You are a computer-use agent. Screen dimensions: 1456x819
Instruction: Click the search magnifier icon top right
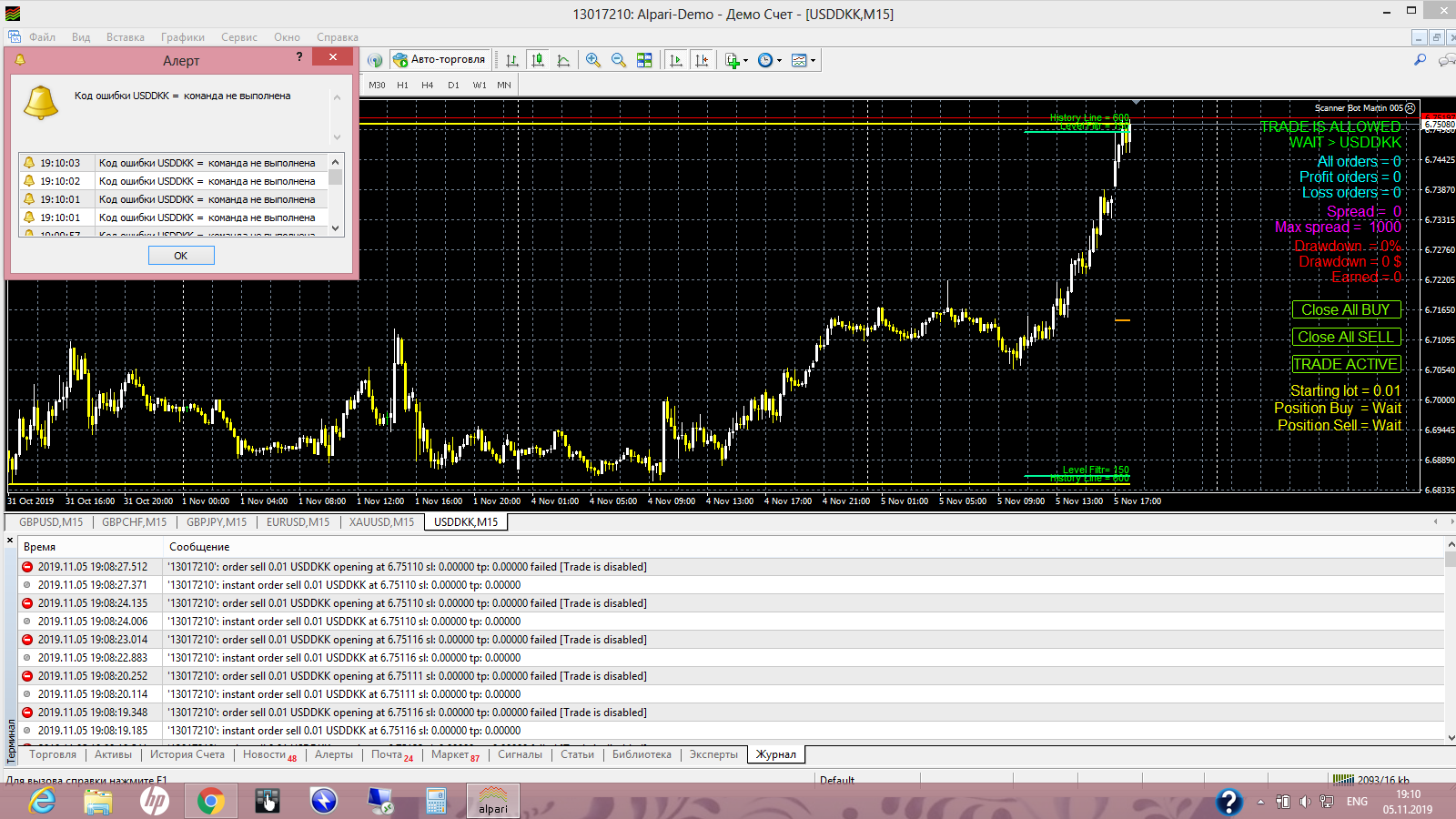click(x=1420, y=60)
